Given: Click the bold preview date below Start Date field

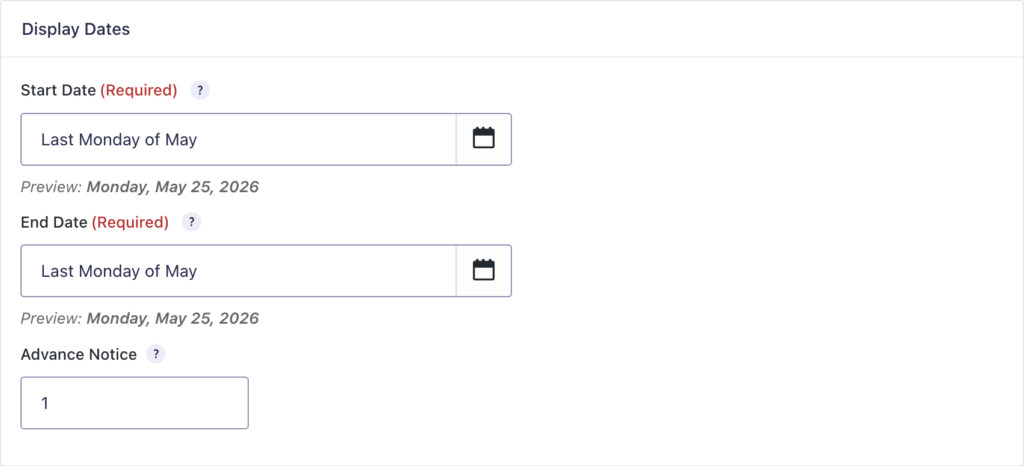Looking at the screenshot, I should pos(172,186).
